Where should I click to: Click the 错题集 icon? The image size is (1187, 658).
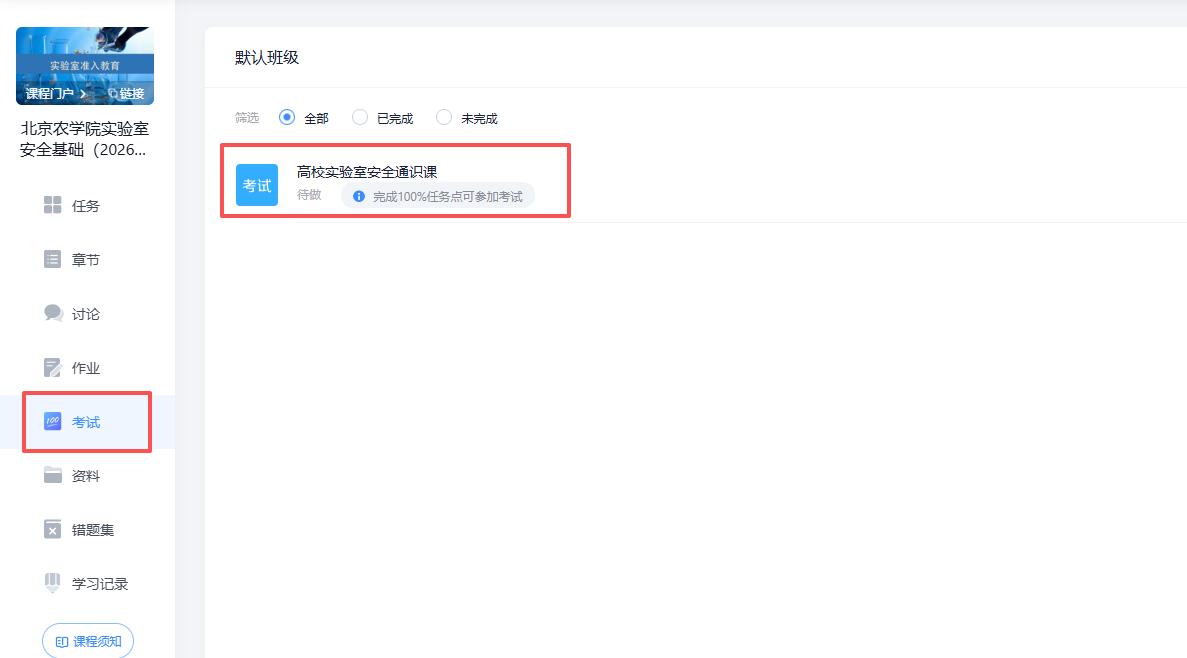pyautogui.click(x=52, y=529)
